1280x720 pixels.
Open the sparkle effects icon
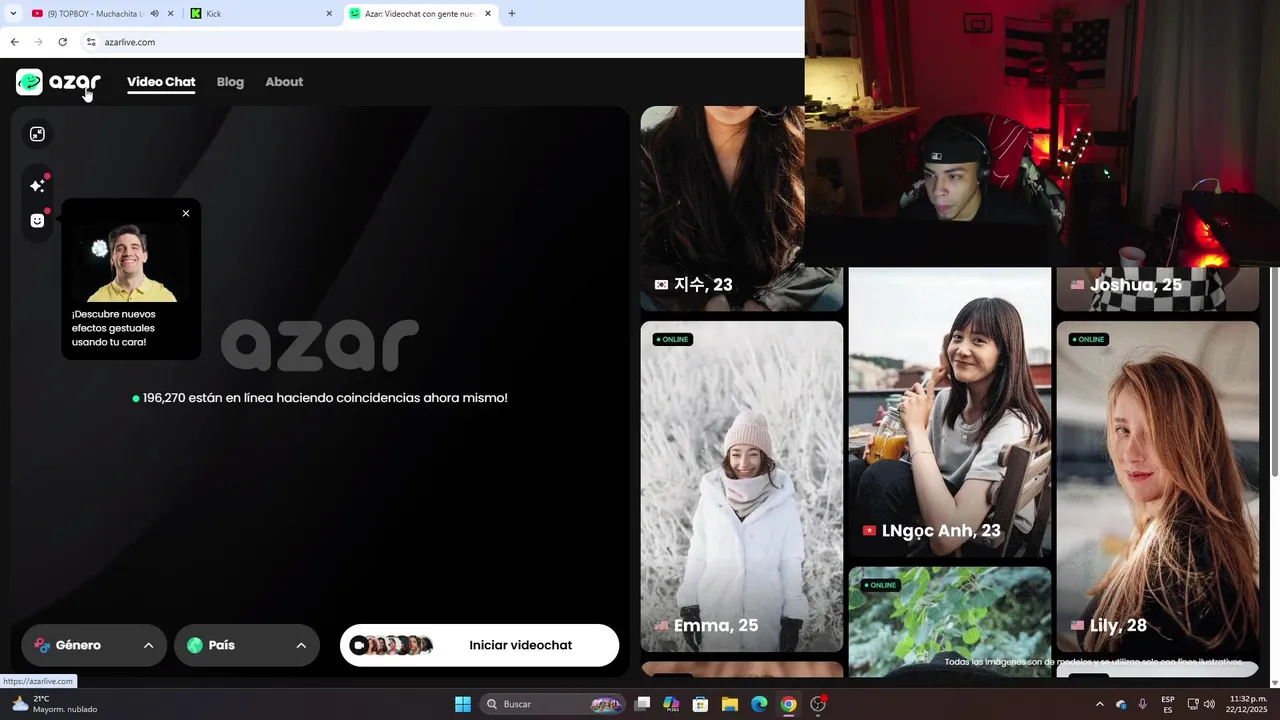(37, 186)
